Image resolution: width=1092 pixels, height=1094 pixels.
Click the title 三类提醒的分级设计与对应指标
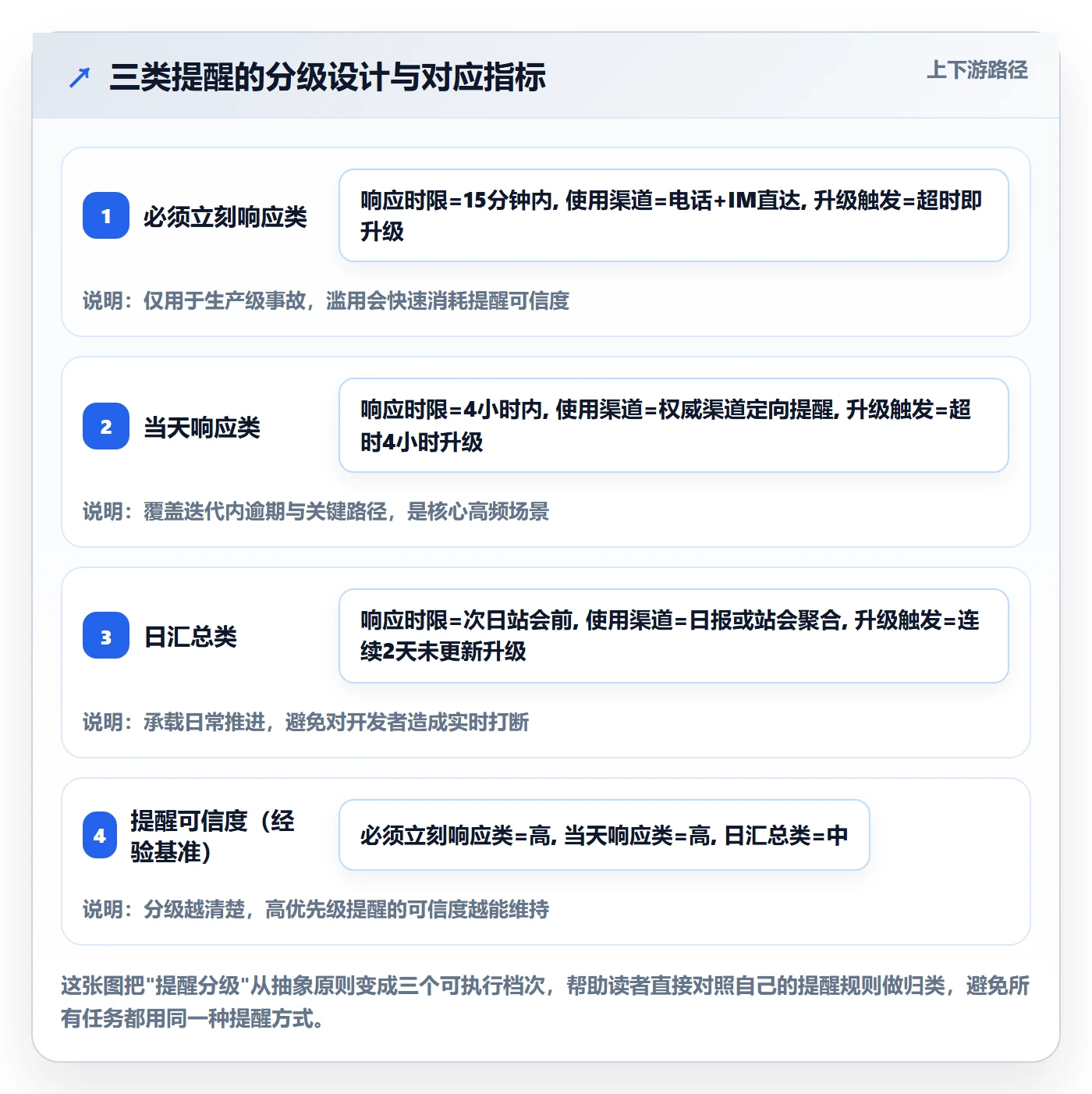pyautogui.click(x=328, y=77)
